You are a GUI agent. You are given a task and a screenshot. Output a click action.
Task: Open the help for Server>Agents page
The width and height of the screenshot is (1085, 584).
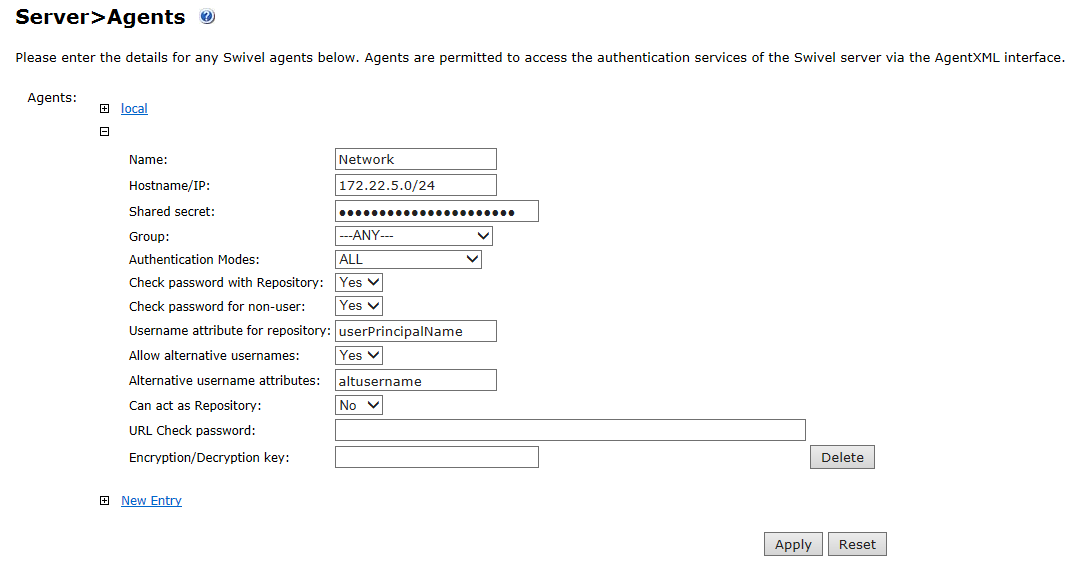click(206, 16)
